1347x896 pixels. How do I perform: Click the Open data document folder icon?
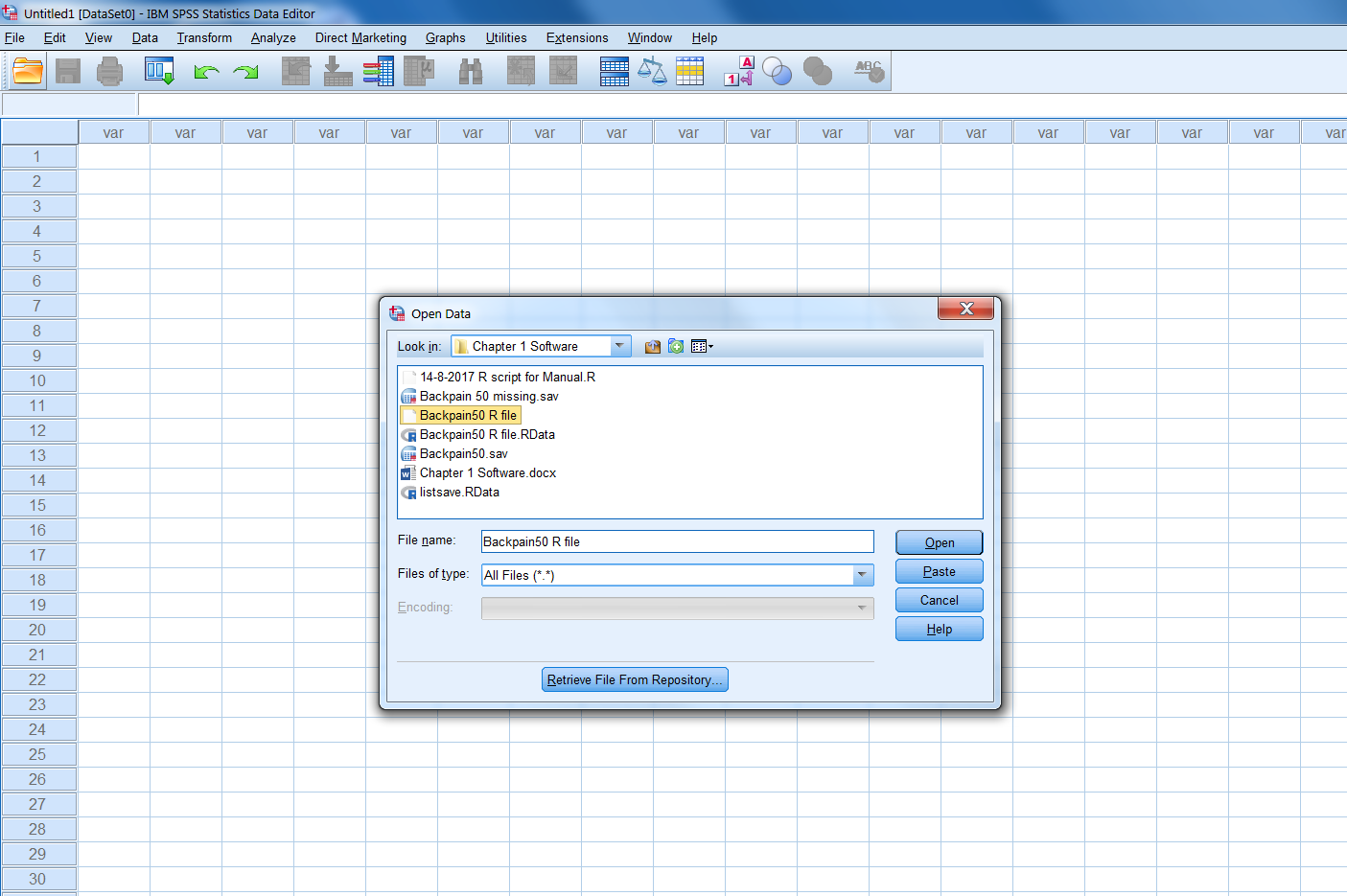(28, 72)
